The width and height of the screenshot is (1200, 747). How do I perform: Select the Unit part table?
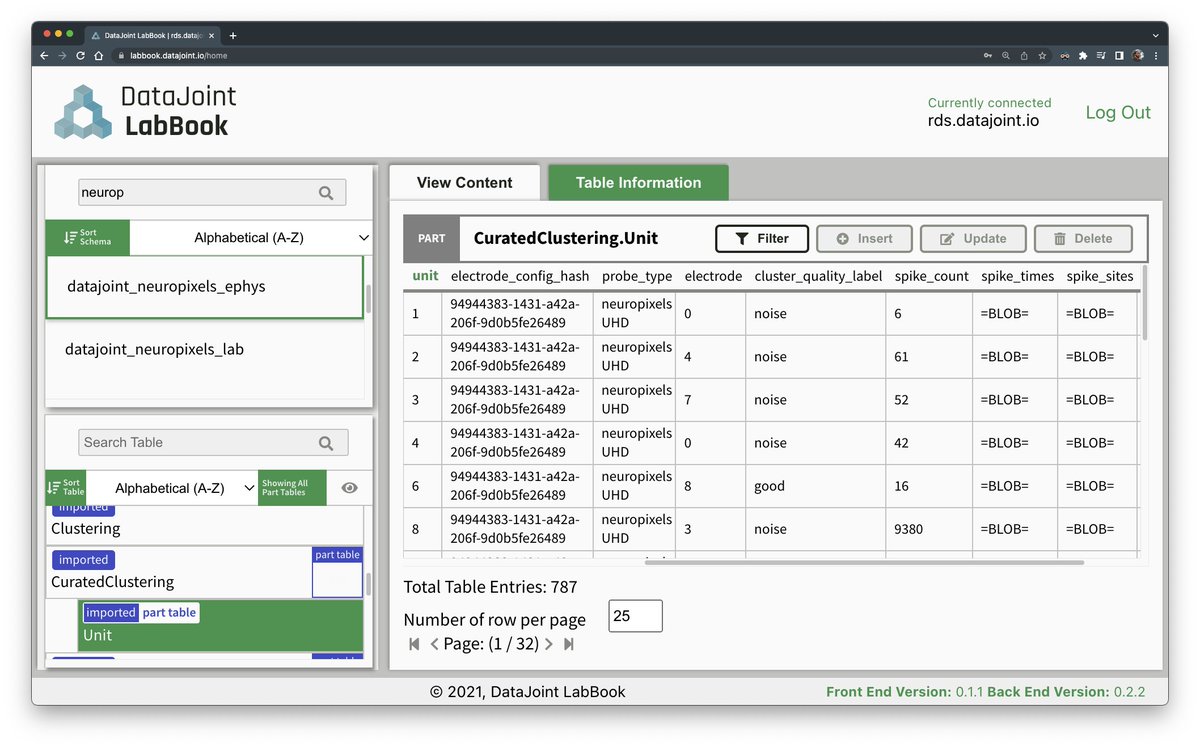tap(221, 626)
